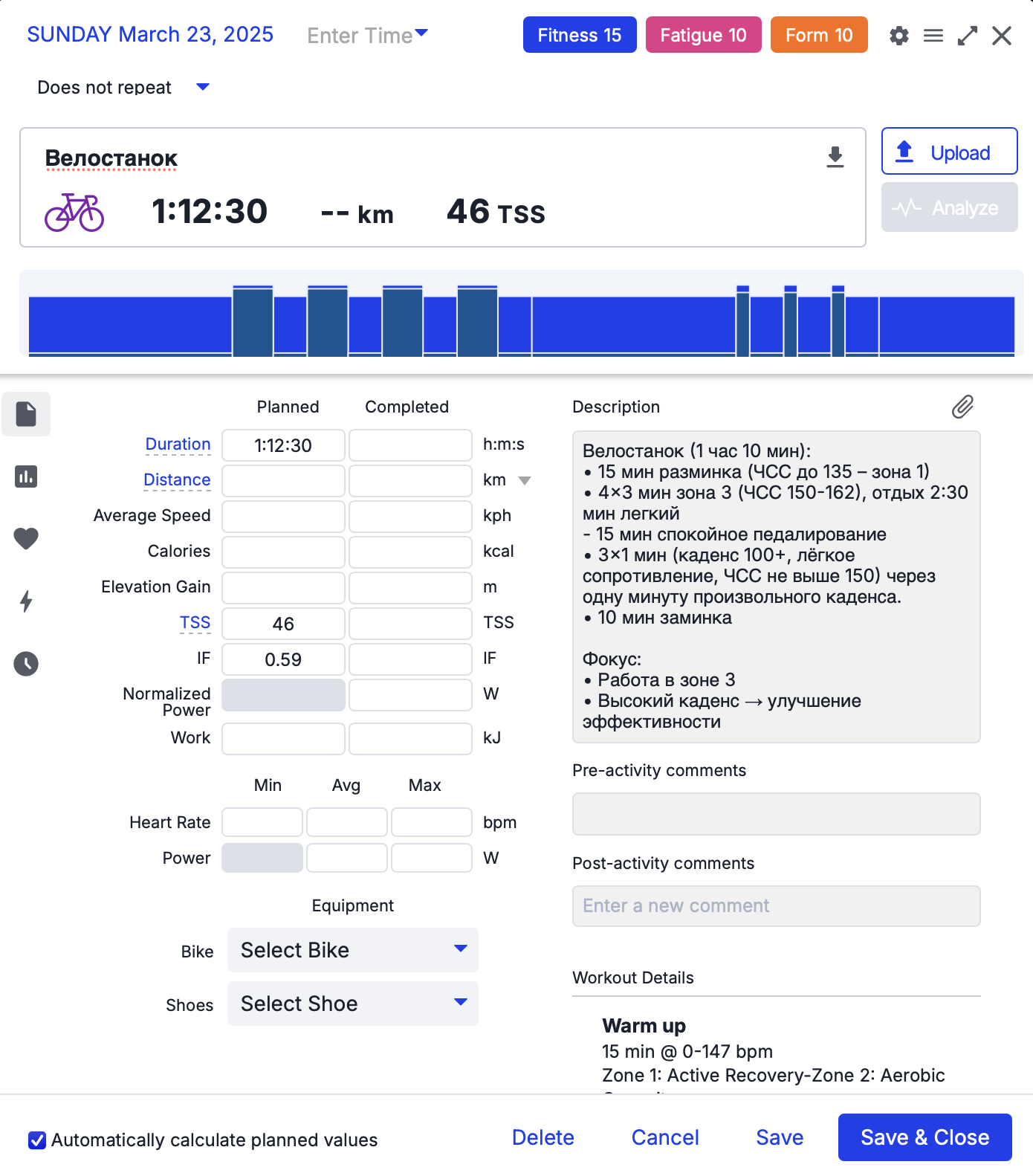Viewport: 1033px width, 1176px height.
Task: Open the heart rate tab in the sidebar
Action: tap(26, 538)
